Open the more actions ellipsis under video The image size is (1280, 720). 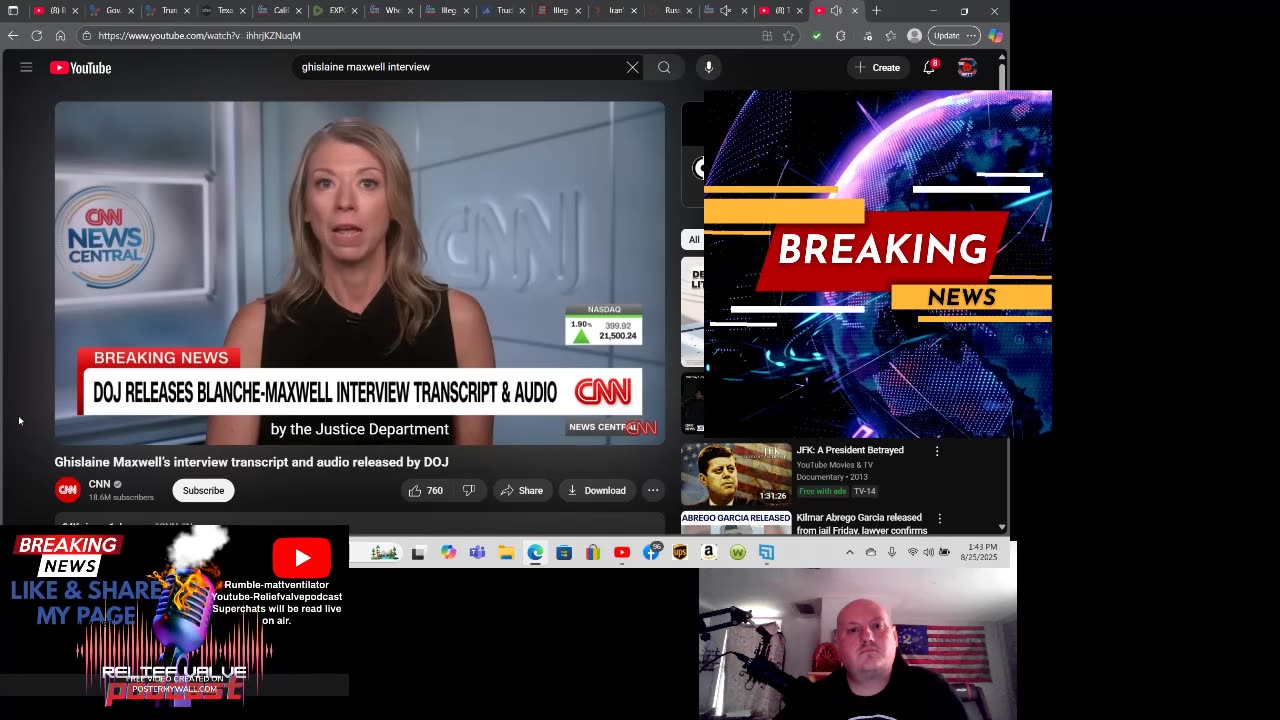coord(653,490)
